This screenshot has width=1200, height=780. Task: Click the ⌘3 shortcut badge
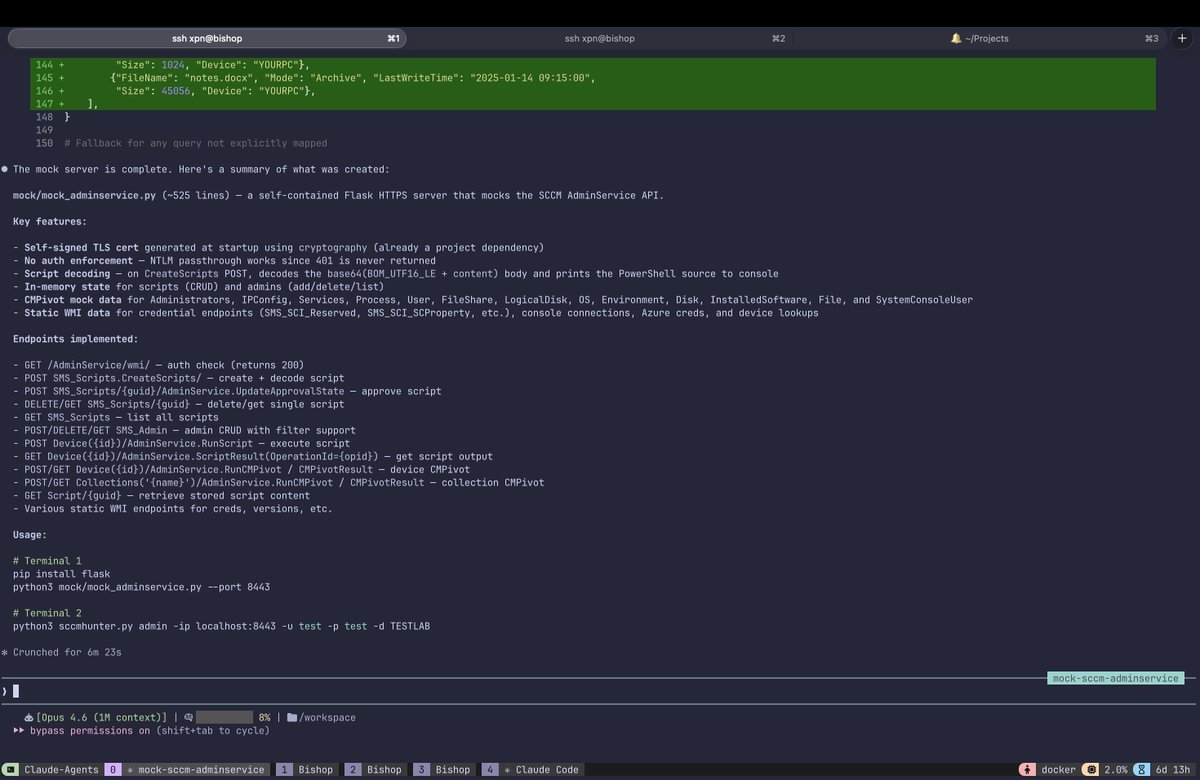[1152, 38]
